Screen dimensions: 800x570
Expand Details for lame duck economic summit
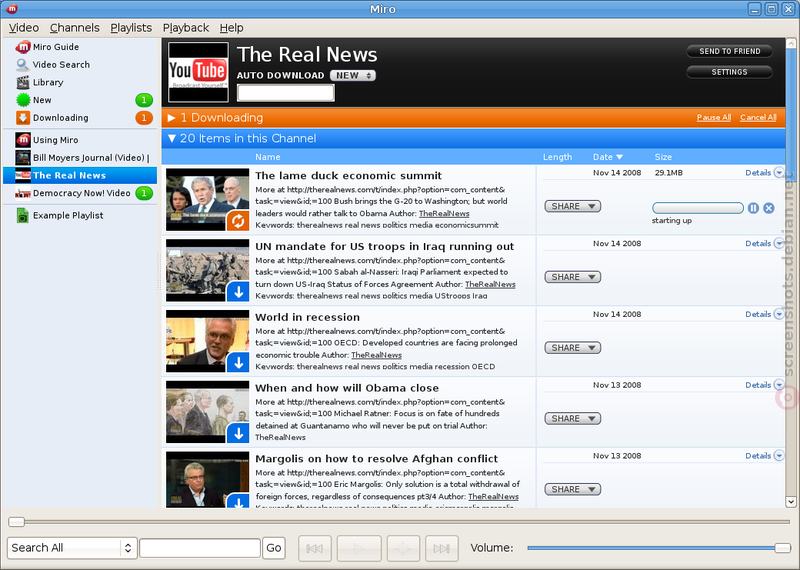point(764,172)
